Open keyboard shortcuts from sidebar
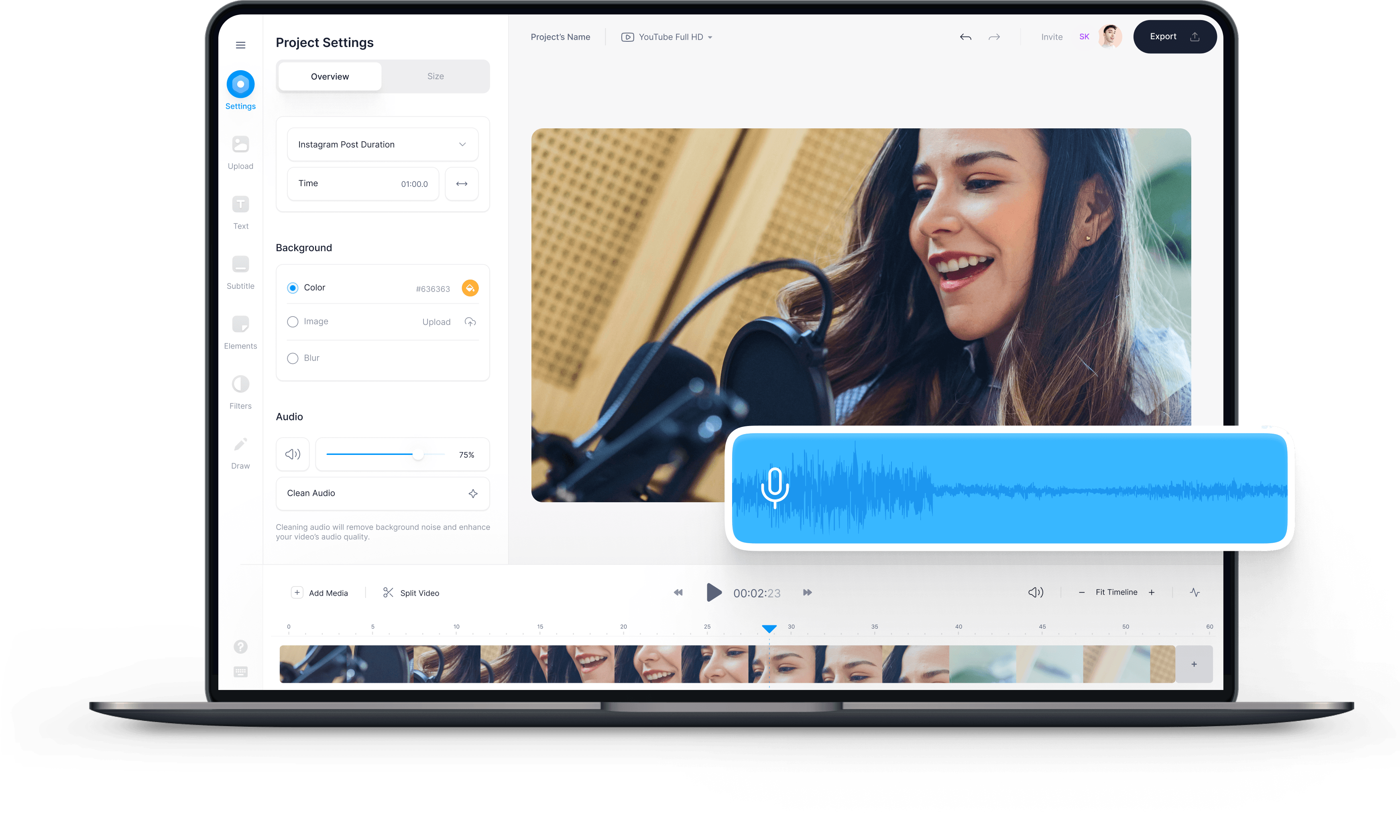The image size is (1400, 840). tap(240, 672)
